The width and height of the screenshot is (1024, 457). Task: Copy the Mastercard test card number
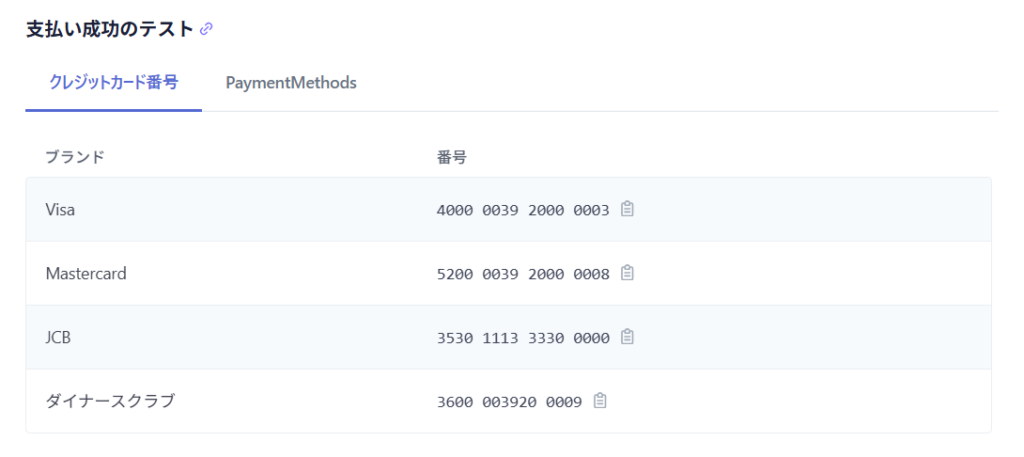point(627,273)
